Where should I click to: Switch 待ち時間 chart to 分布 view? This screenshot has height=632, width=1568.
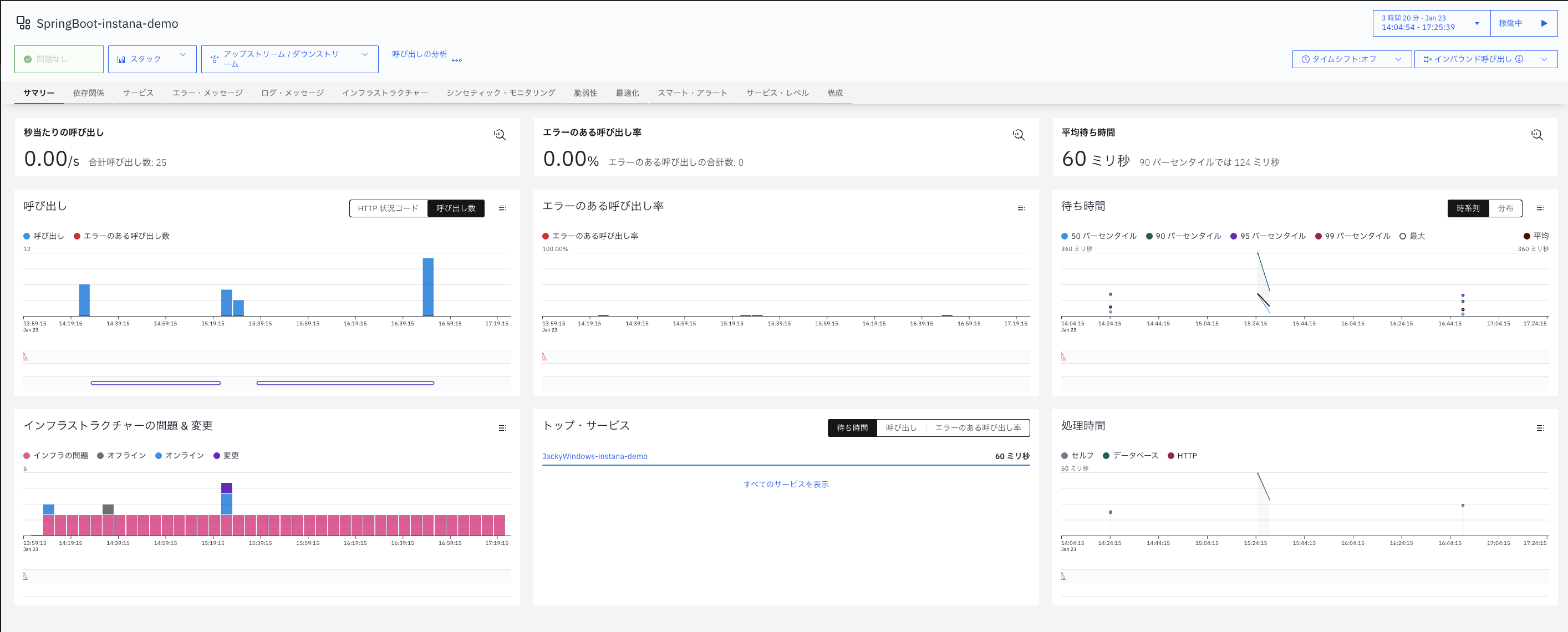coord(1506,208)
